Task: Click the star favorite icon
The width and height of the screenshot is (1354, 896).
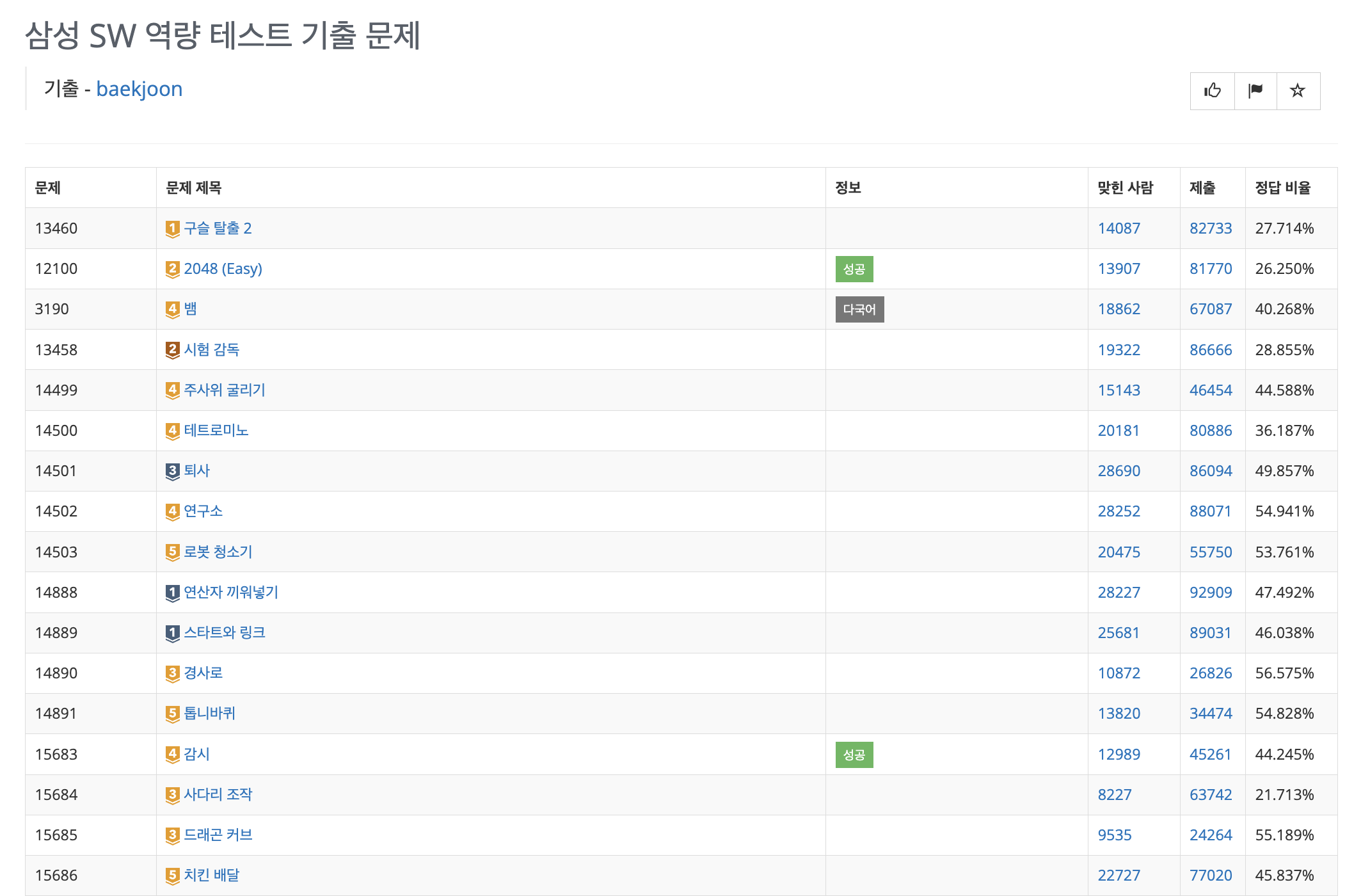Action: 1298,91
